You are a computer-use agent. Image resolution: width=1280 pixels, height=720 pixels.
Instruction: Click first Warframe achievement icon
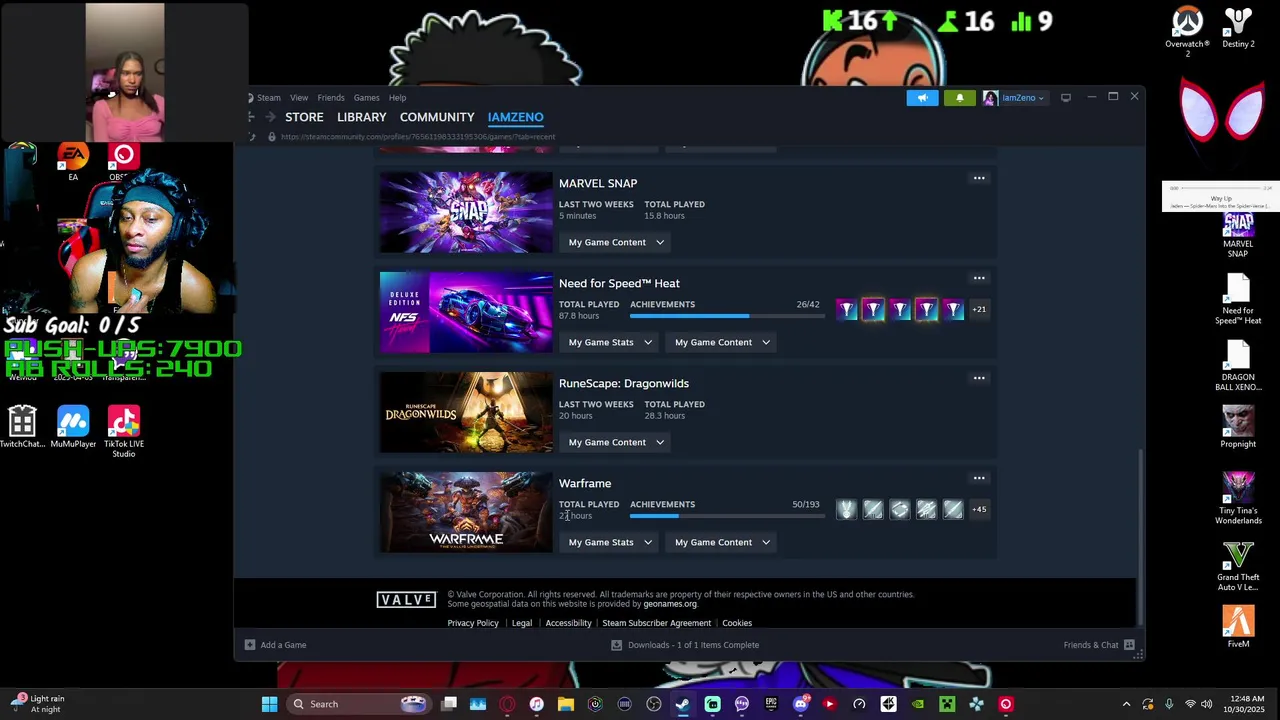pos(847,510)
